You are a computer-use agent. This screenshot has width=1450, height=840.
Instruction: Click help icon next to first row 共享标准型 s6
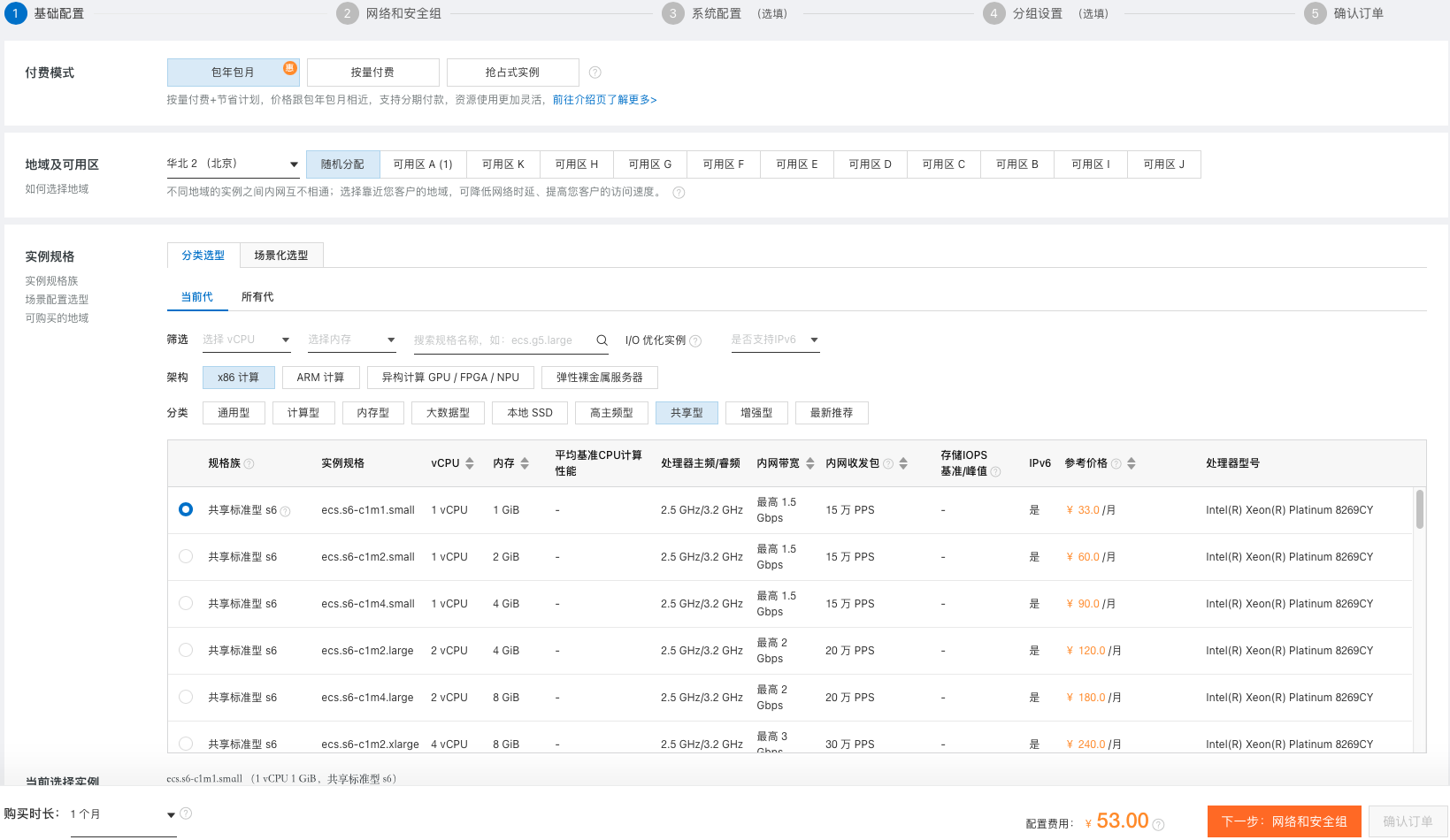click(x=285, y=511)
